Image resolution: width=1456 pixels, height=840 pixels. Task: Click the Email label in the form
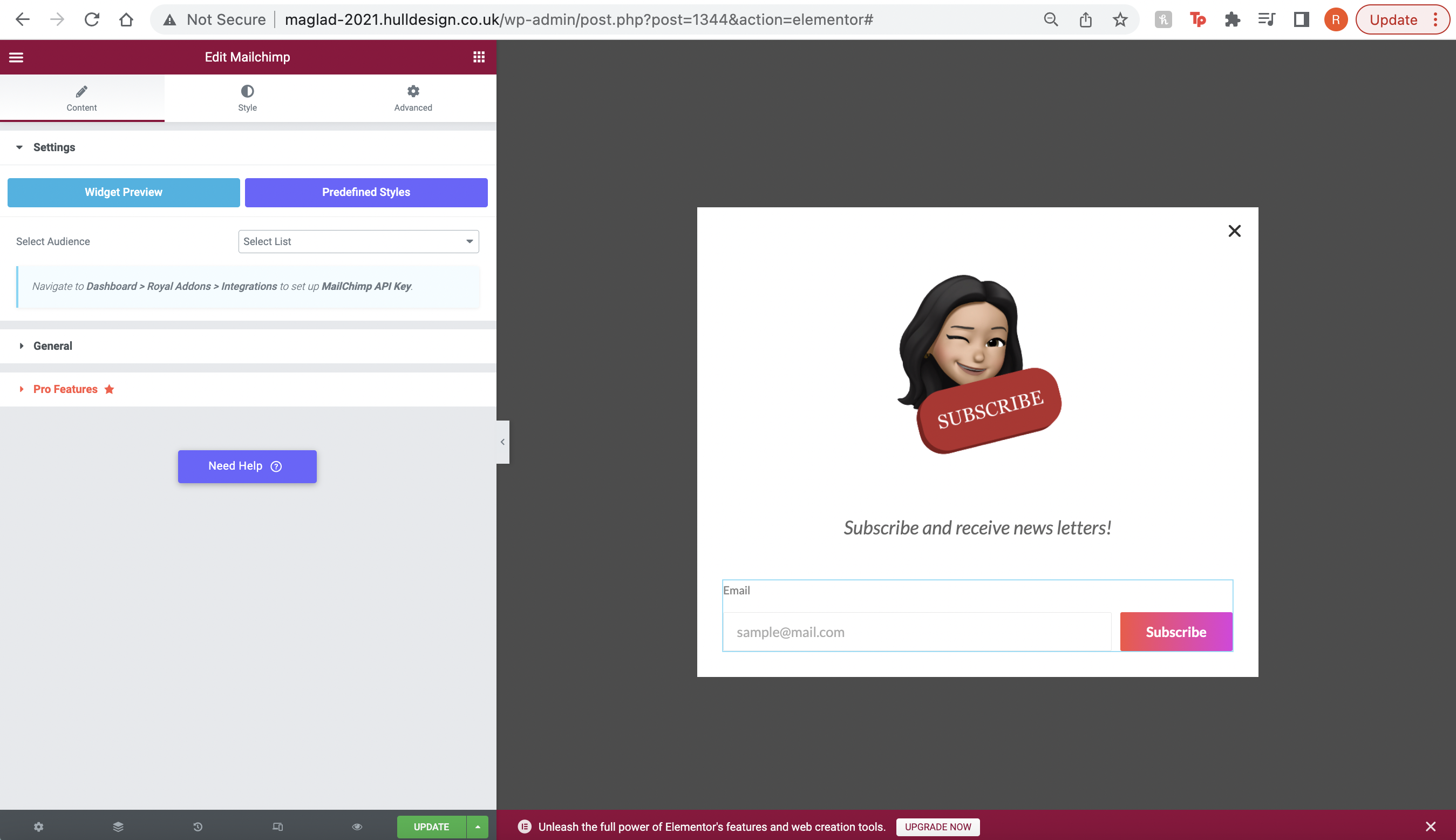click(736, 590)
